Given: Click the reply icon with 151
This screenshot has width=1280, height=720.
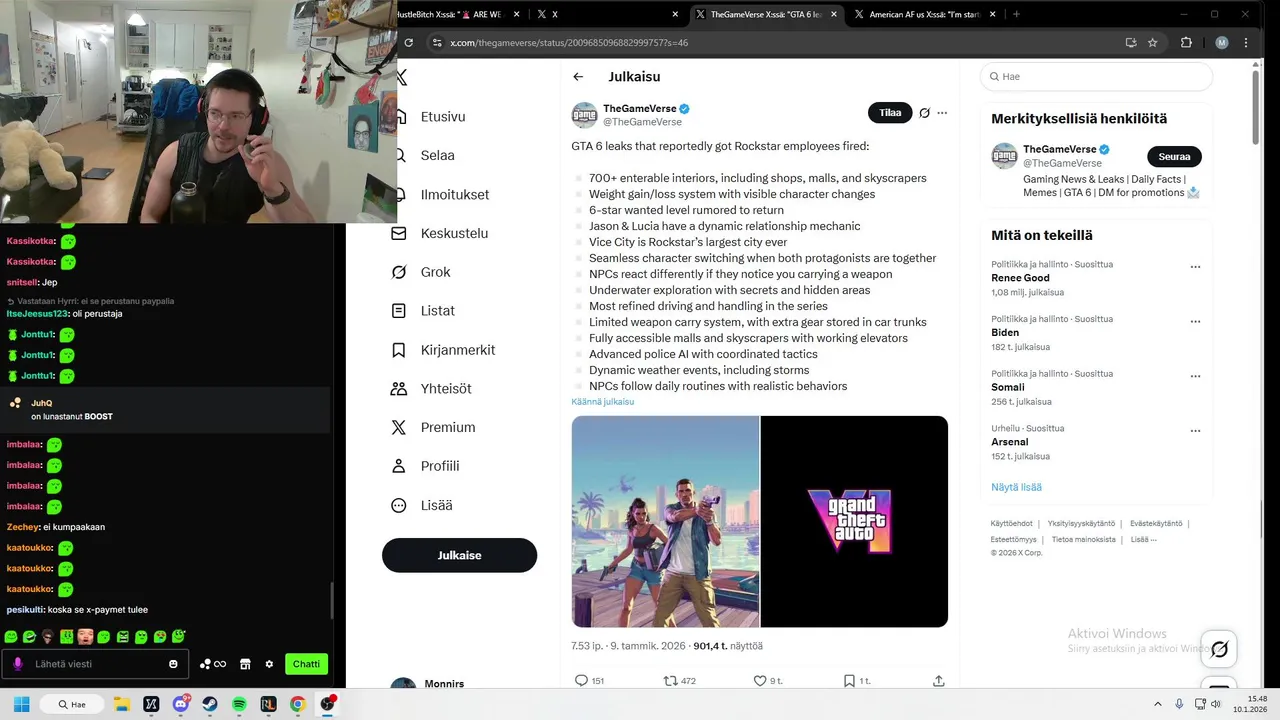Looking at the screenshot, I should (x=581, y=681).
